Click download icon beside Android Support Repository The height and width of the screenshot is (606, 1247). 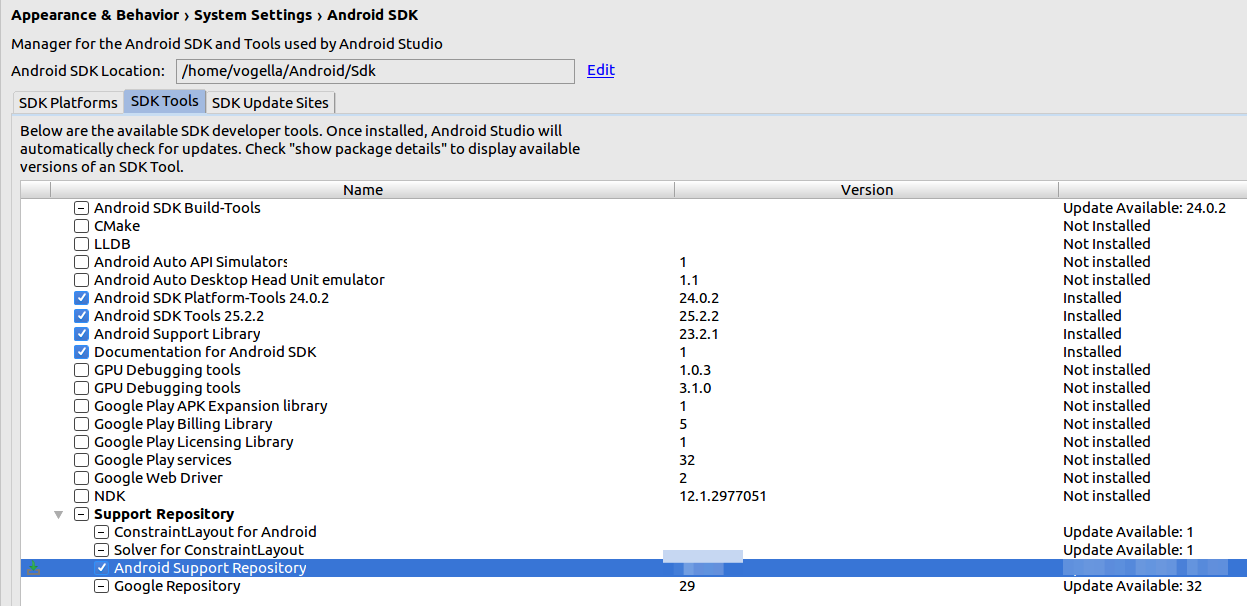tap(33, 568)
